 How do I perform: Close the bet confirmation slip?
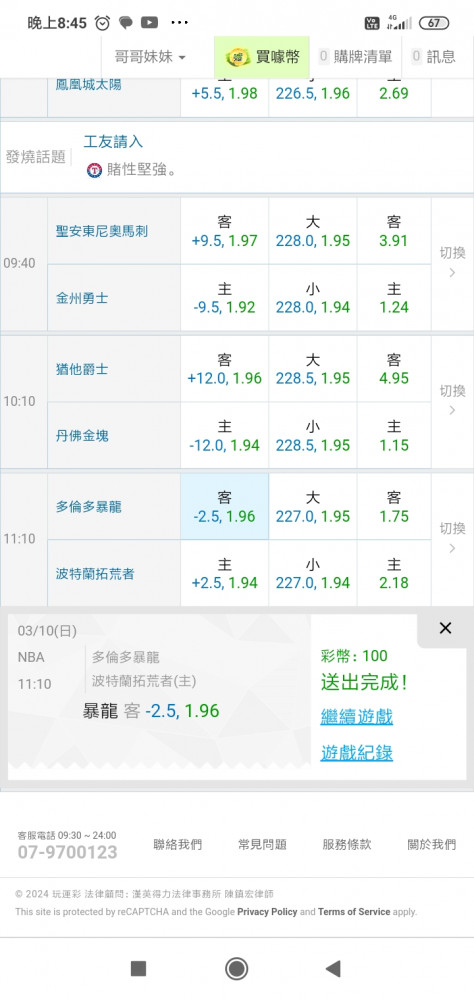445,628
